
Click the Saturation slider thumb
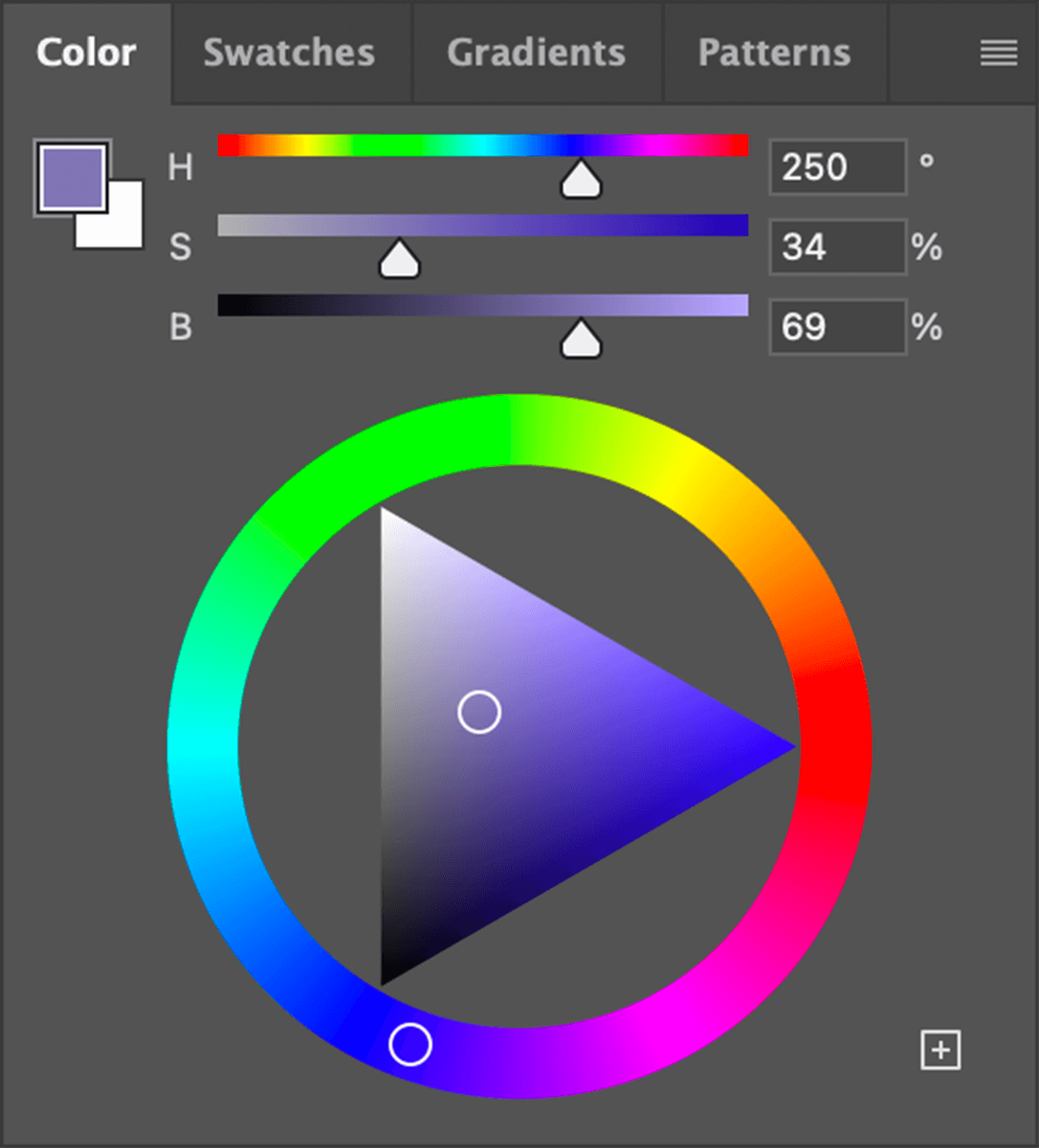coord(399,258)
